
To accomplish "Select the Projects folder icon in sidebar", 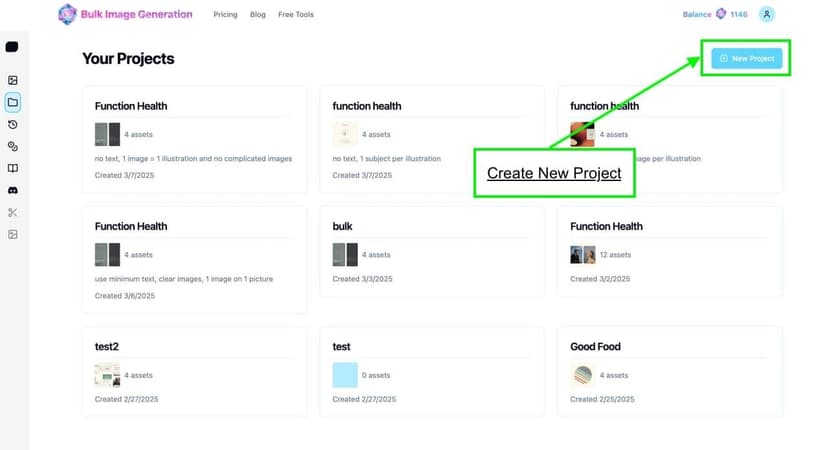I will click(x=13, y=102).
